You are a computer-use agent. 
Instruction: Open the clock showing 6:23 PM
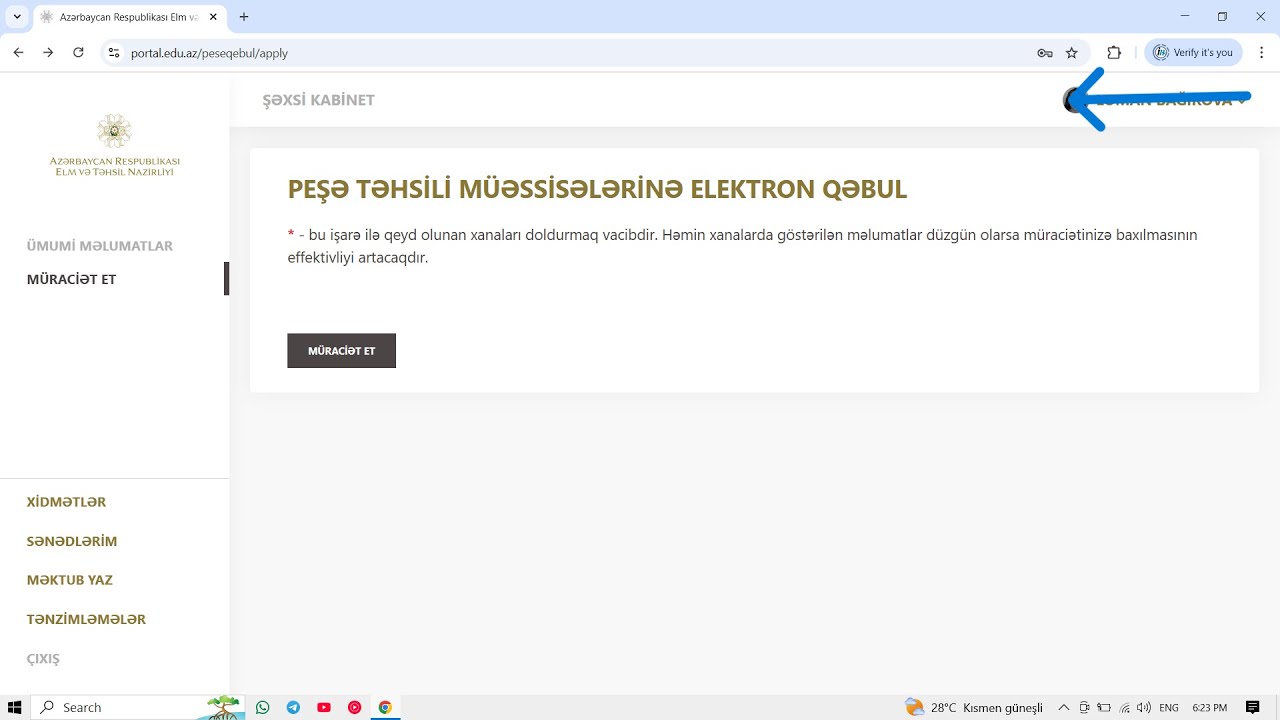pos(1210,707)
